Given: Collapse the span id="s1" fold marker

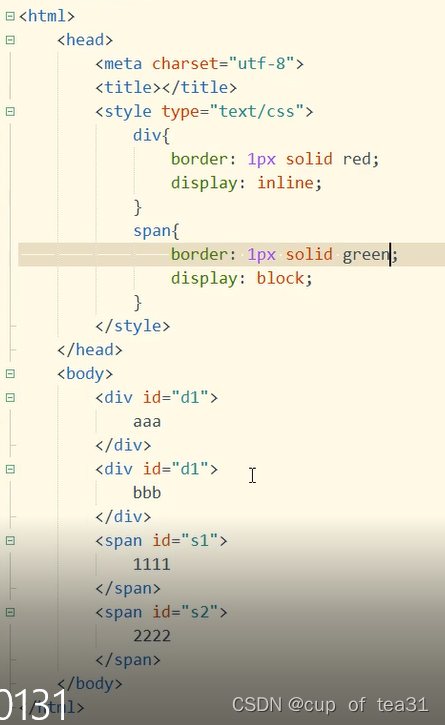Looking at the screenshot, I should 10,541.
